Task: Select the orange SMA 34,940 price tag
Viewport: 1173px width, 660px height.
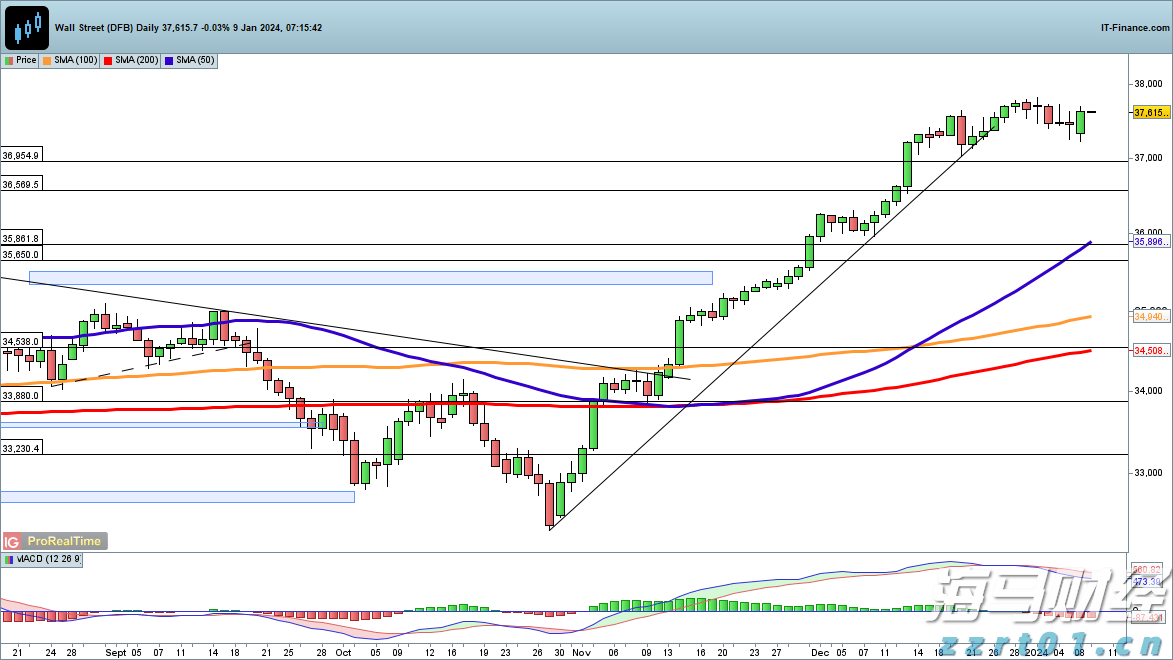Action: 1150,316
